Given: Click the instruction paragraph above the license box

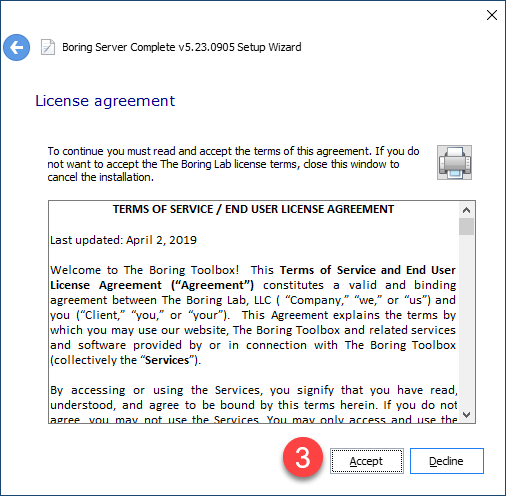Looking at the screenshot, I should pos(233,164).
